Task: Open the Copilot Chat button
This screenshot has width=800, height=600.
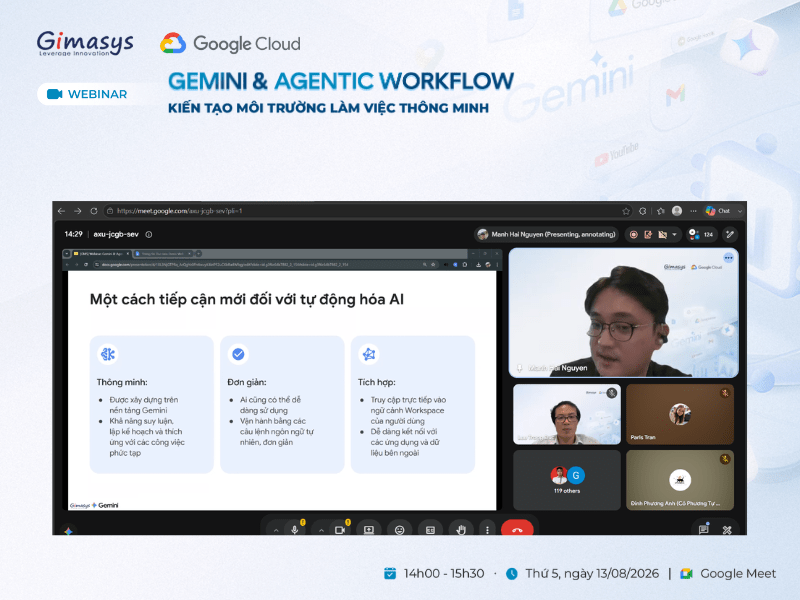Action: (718, 211)
